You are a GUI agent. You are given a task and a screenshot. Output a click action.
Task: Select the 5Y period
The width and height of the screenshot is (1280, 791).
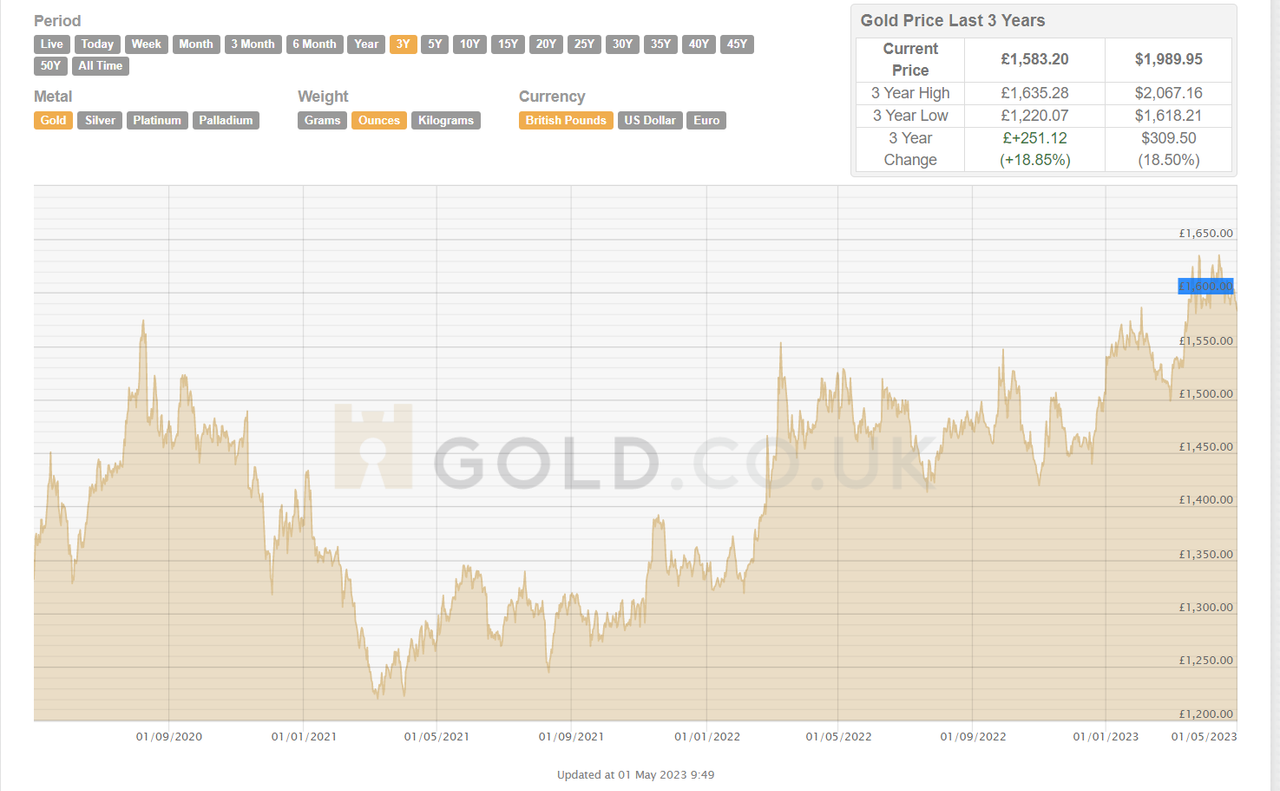[434, 44]
